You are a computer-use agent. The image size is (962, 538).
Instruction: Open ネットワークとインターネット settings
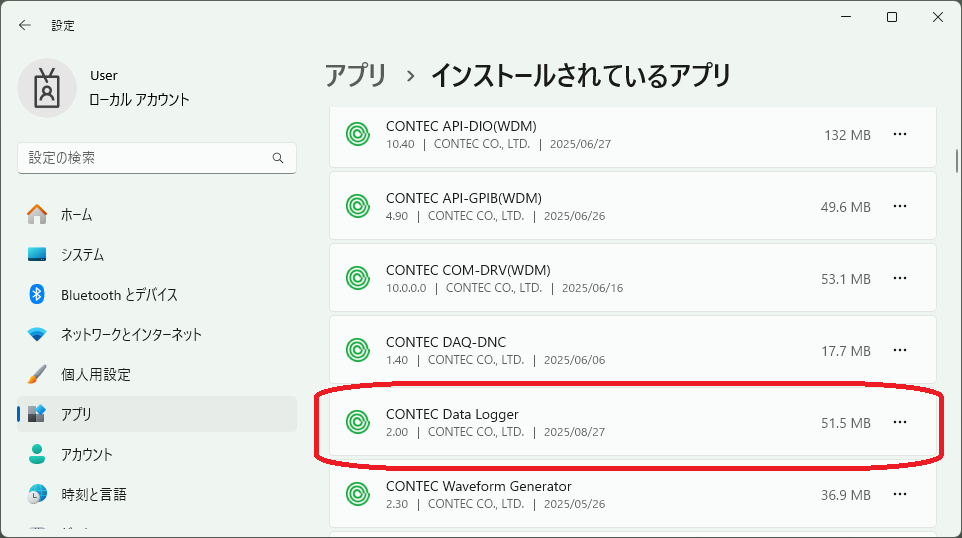pos(130,334)
